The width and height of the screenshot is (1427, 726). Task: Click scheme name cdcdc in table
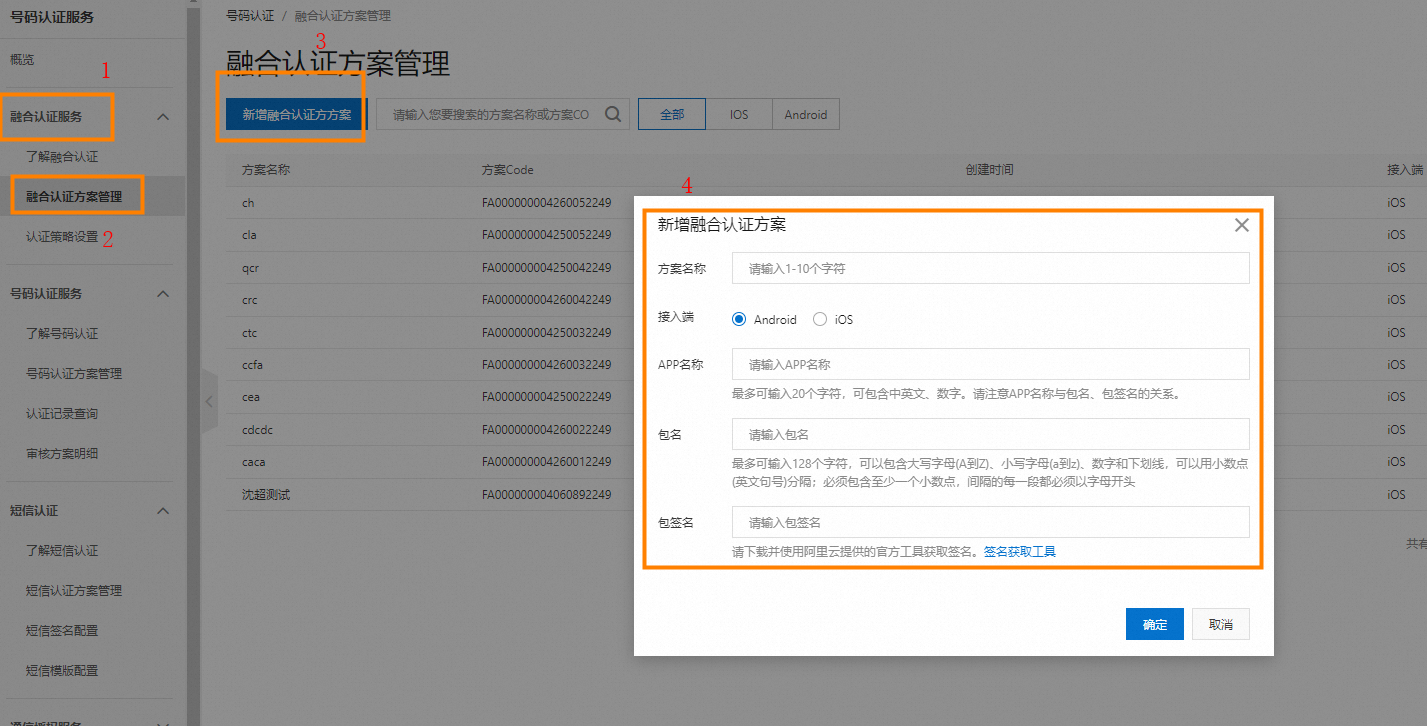[x=257, y=430]
